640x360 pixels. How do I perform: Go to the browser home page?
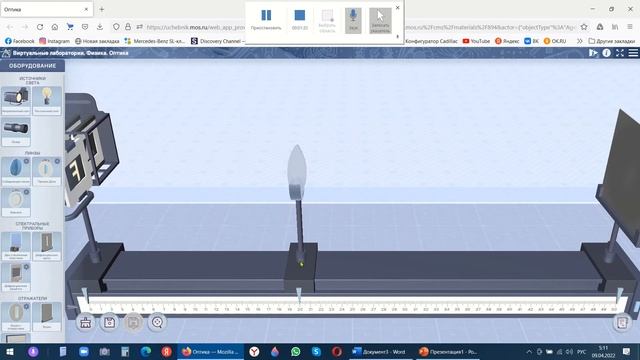pyautogui.click(x=55, y=27)
